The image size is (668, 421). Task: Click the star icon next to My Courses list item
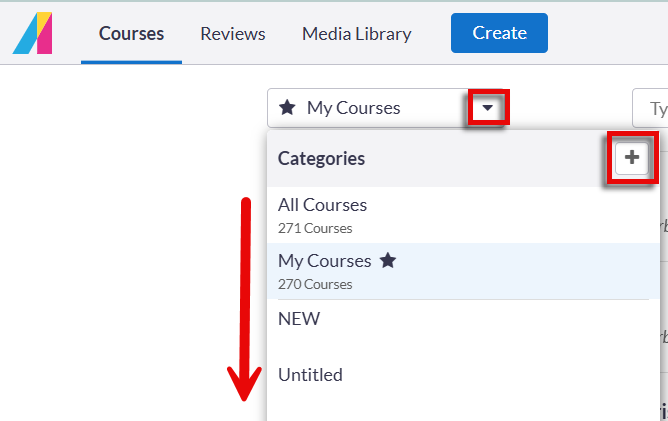click(388, 260)
